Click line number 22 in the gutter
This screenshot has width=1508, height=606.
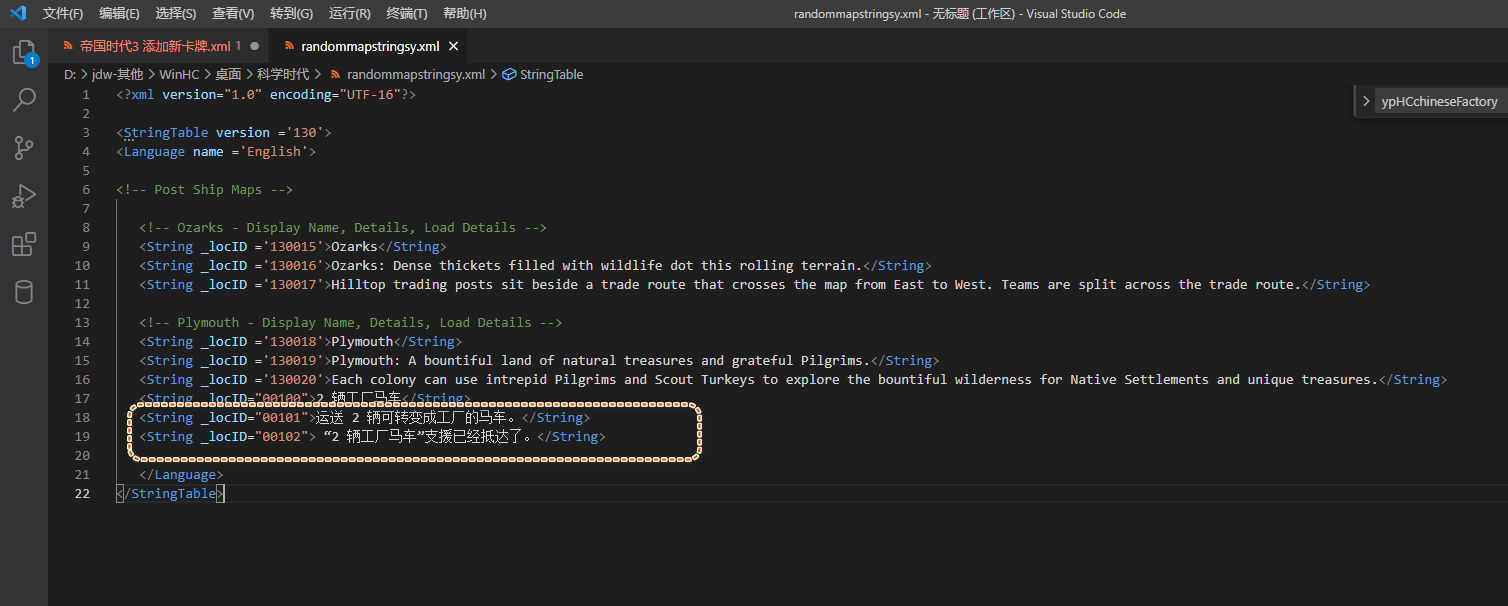(82, 494)
